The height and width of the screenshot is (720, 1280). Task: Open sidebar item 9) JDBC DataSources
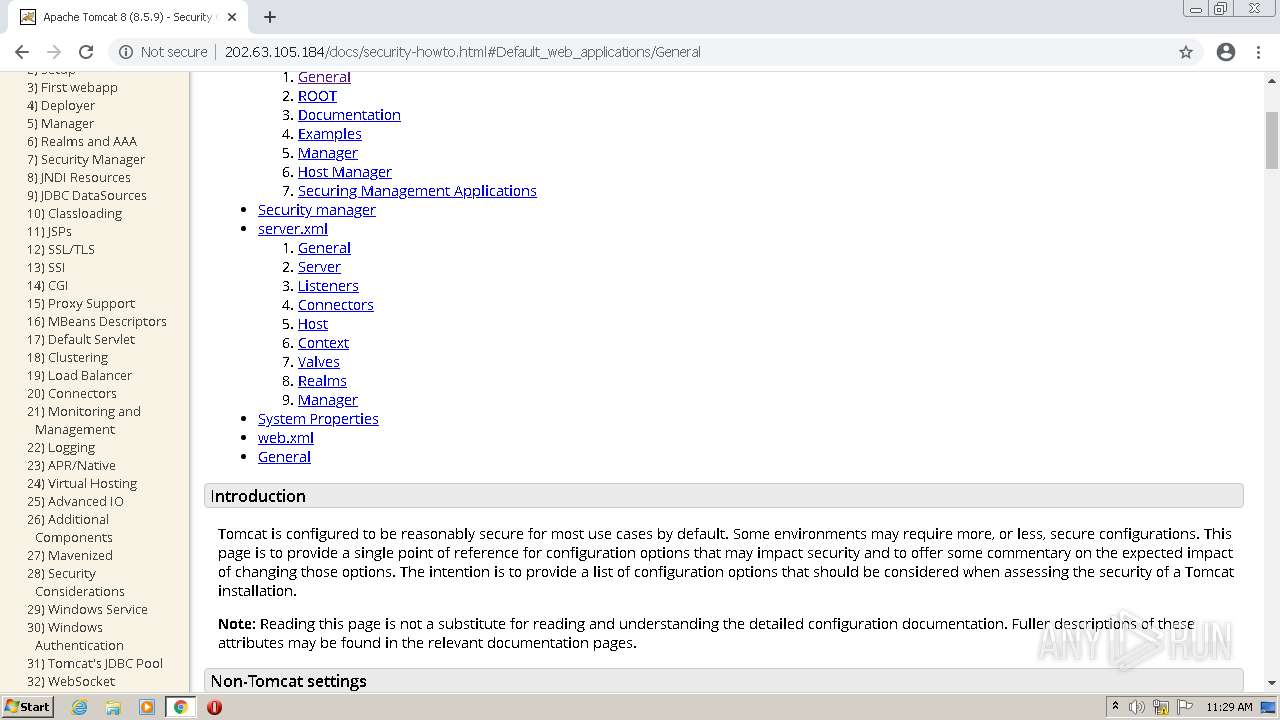(87, 196)
